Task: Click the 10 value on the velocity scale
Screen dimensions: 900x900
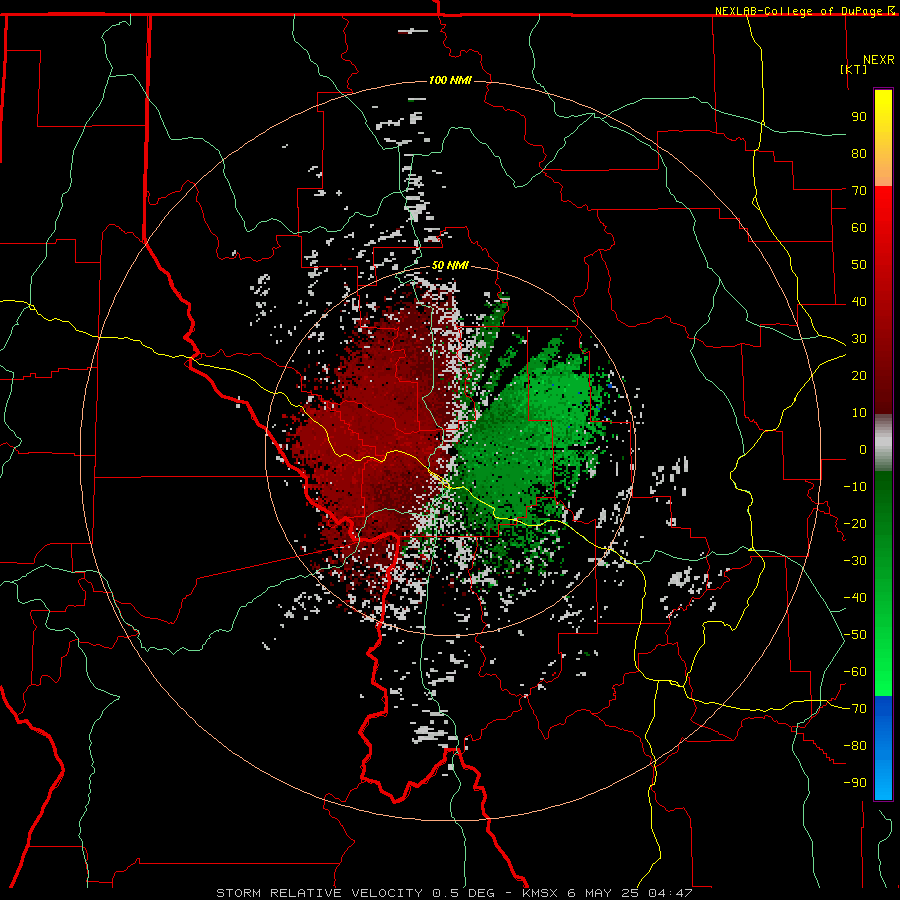Action: pos(859,413)
